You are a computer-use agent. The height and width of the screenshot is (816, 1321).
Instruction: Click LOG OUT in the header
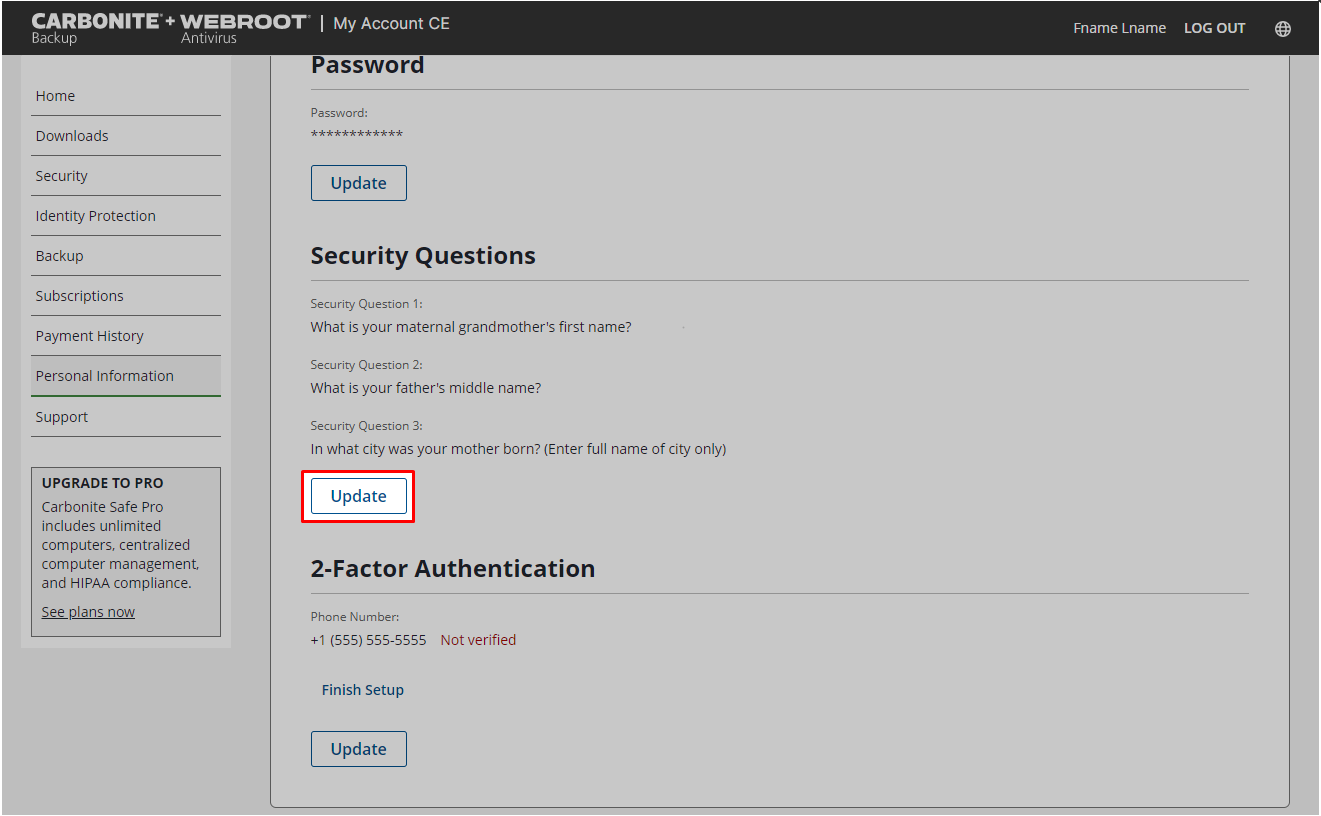(x=1214, y=28)
